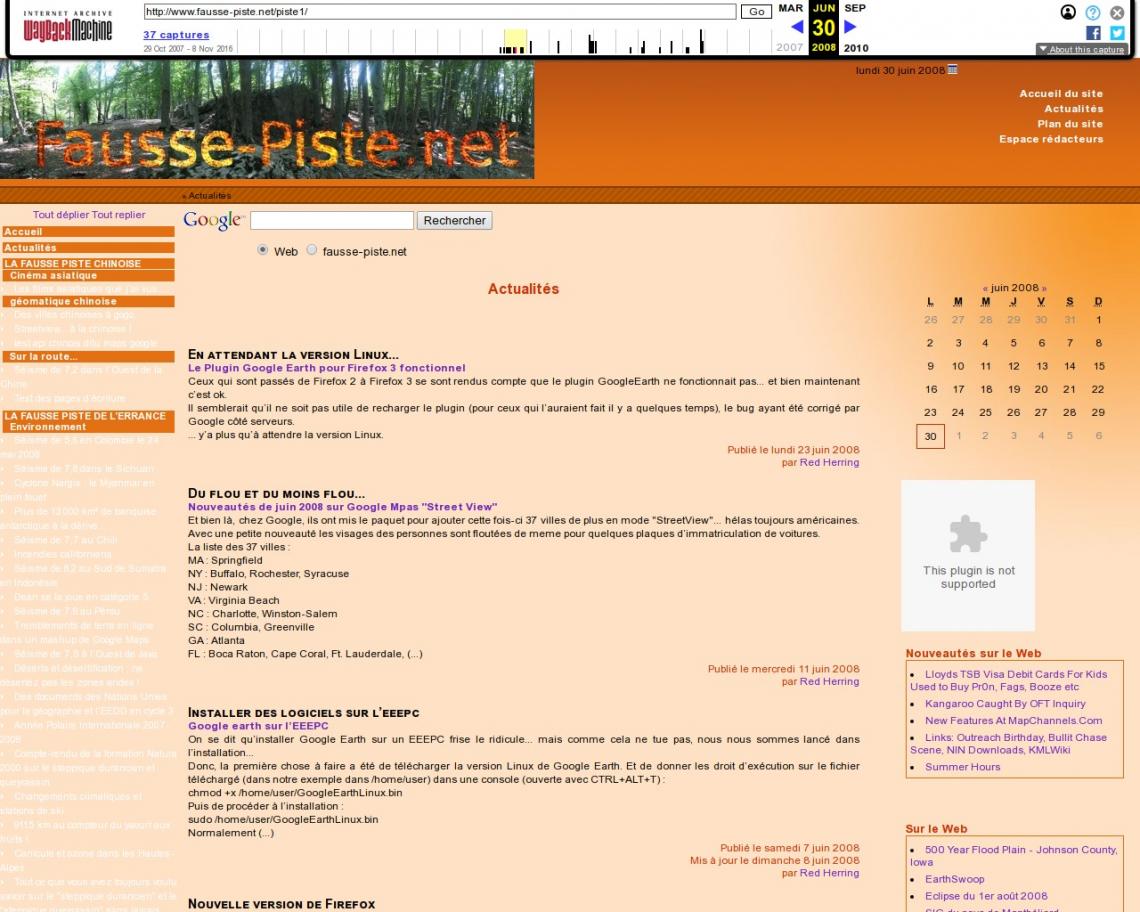Go to previous capture with left blue arrow
The height and width of the screenshot is (912, 1140).
[x=797, y=27]
